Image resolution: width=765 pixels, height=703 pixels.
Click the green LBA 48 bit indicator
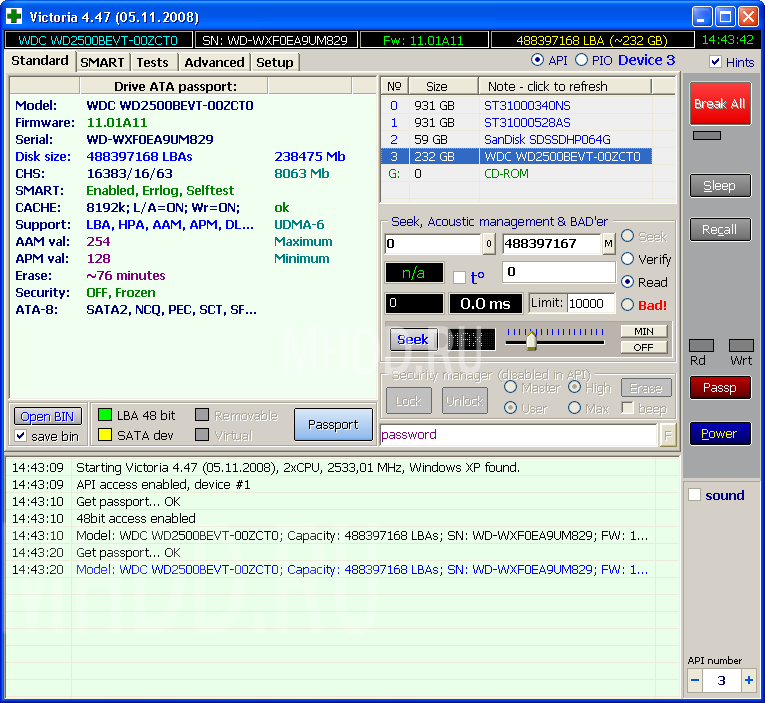tap(105, 415)
